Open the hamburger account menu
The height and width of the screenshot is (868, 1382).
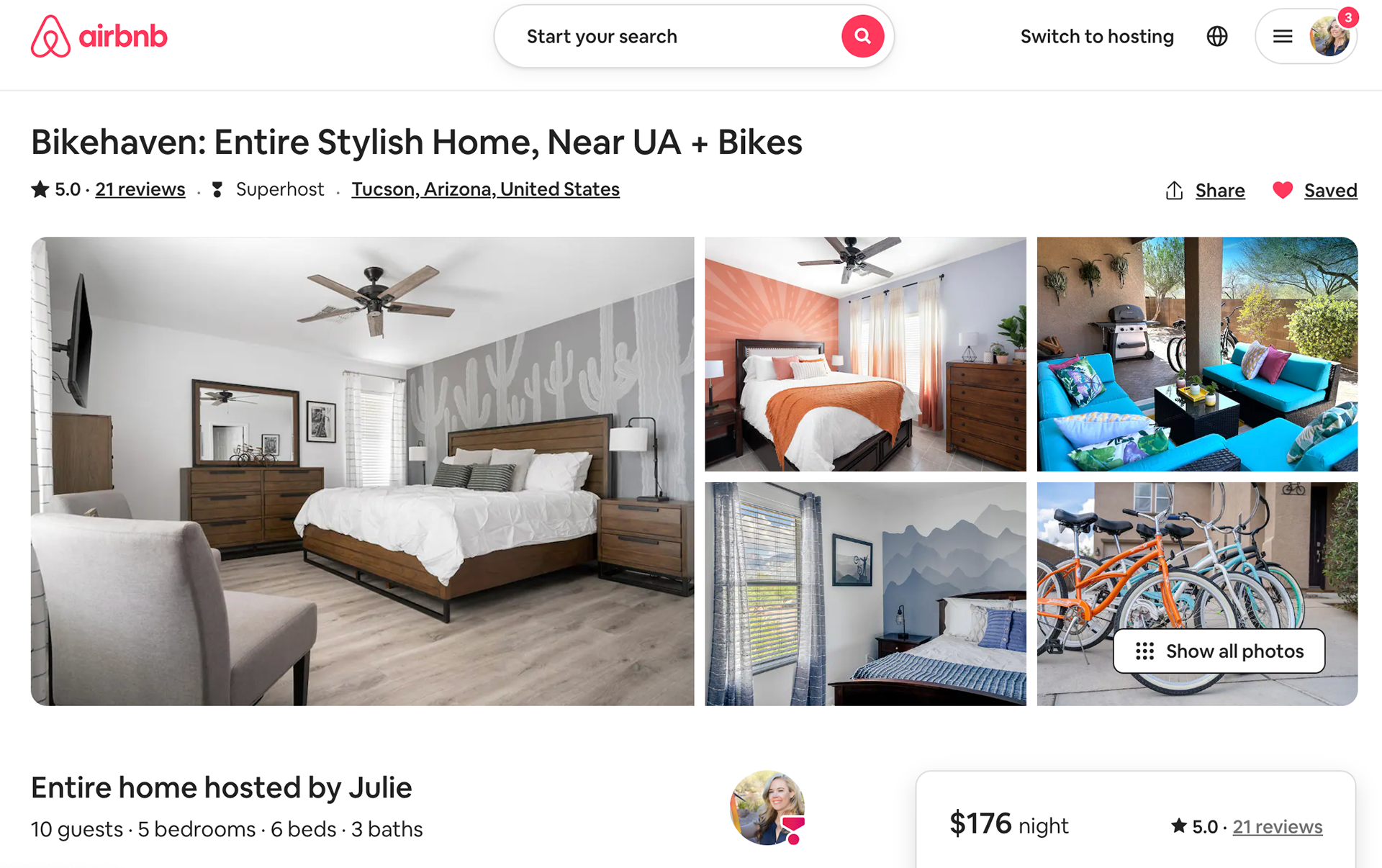tap(1282, 36)
